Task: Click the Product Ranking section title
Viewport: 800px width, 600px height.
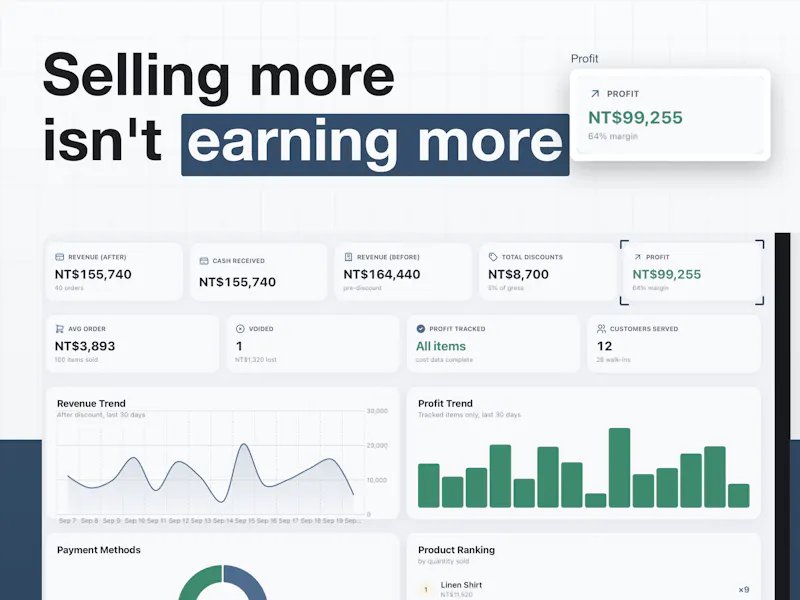Action: pos(456,550)
